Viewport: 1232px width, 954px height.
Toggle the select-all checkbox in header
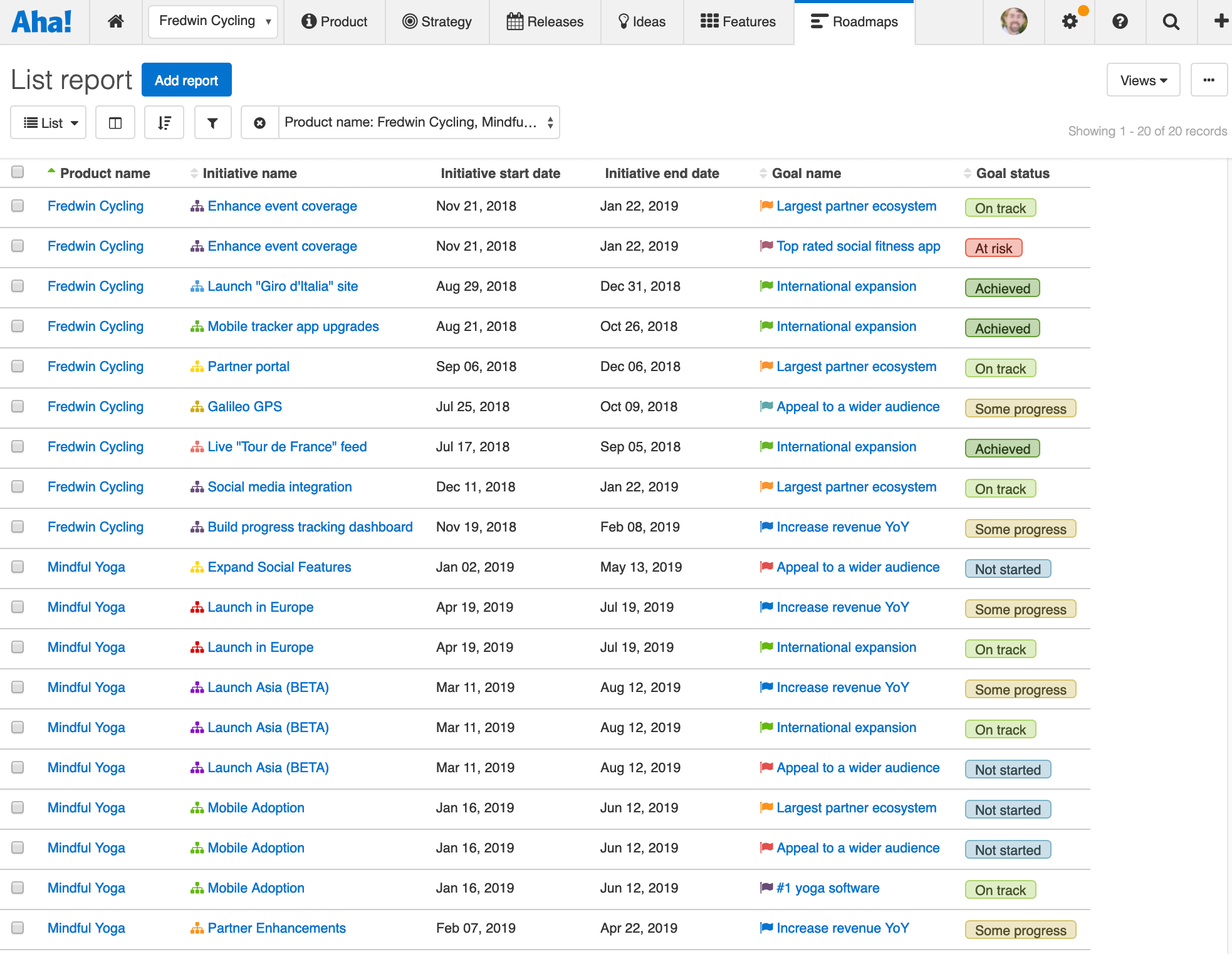pos(18,172)
